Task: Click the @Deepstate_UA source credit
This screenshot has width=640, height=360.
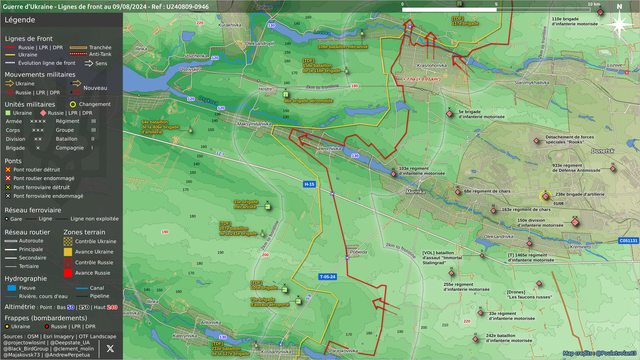Action: tap(69, 343)
